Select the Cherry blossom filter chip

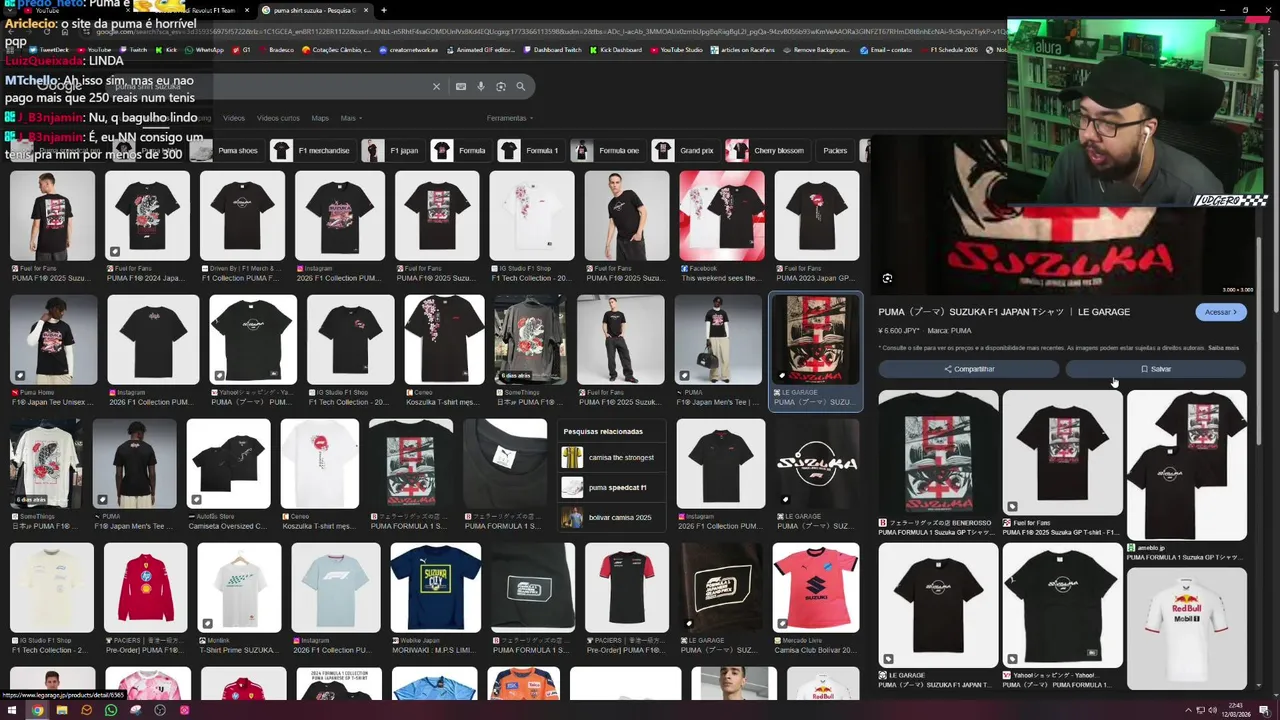(767, 151)
